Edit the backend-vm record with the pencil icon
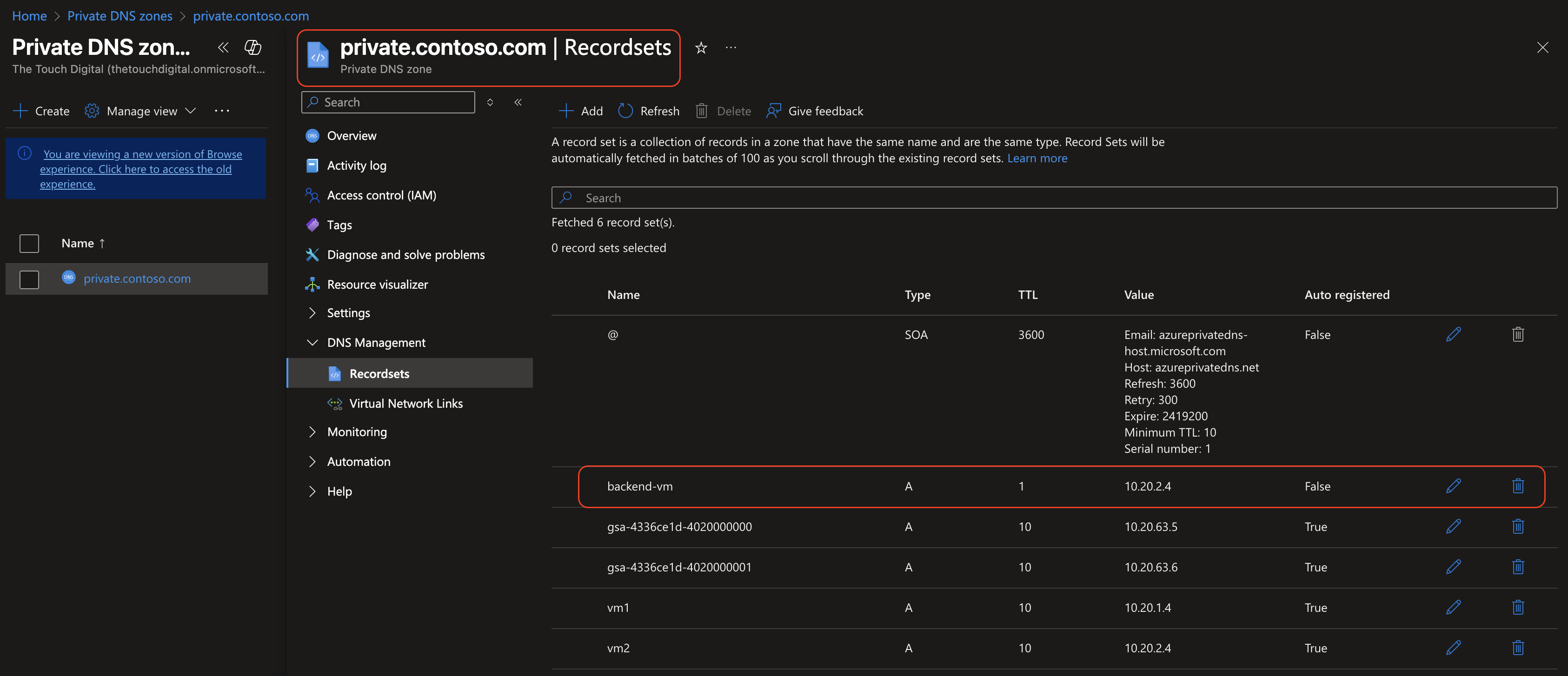1568x676 pixels. (x=1454, y=485)
